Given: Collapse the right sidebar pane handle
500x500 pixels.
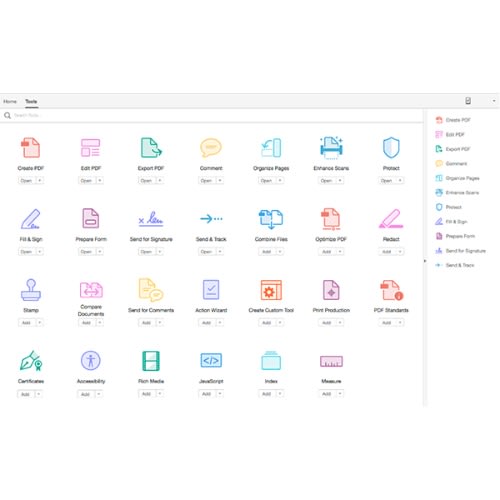Looking at the screenshot, I should [425, 261].
